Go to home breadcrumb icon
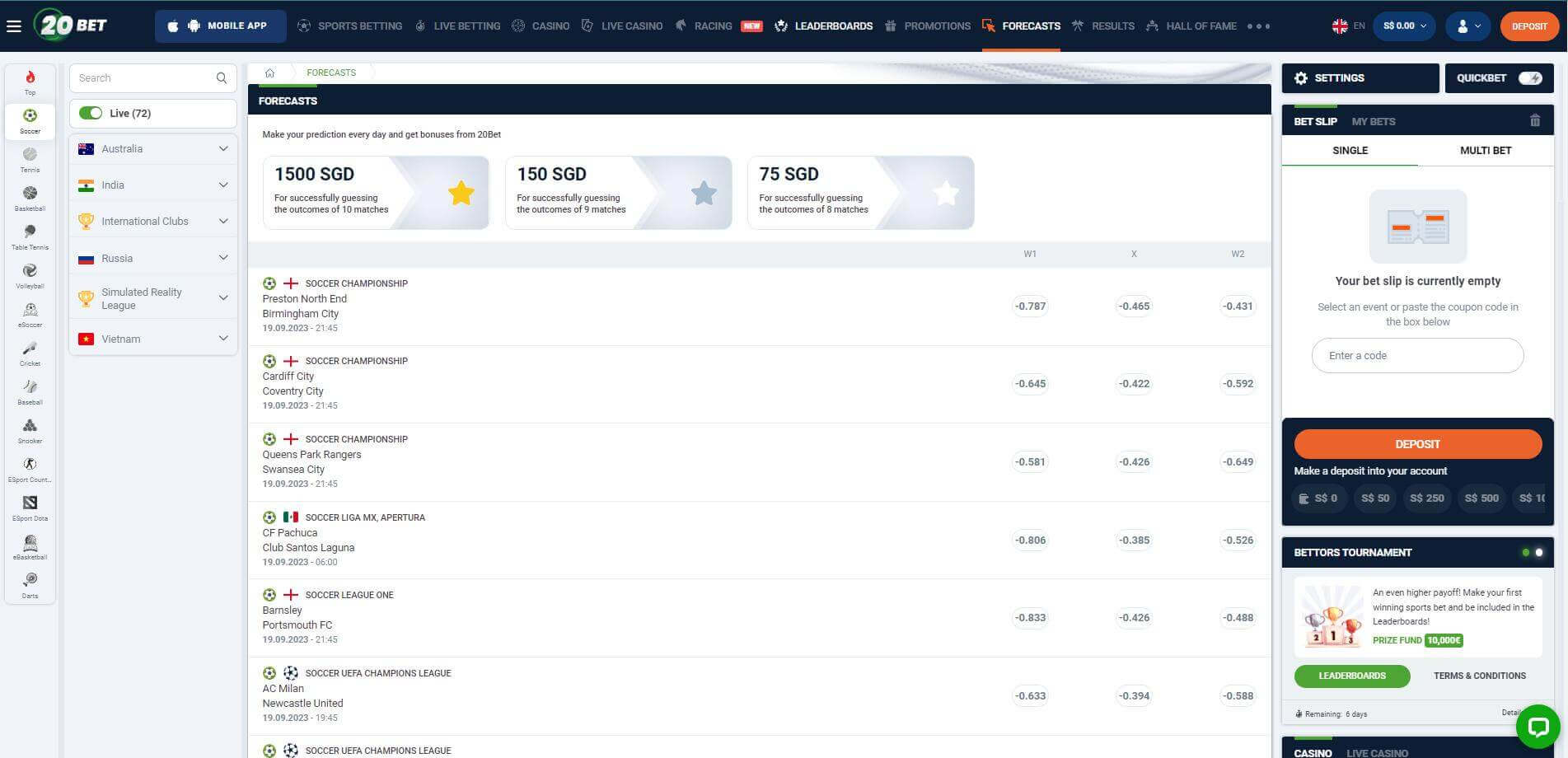Screen dimensions: 1568x758 click(x=269, y=73)
